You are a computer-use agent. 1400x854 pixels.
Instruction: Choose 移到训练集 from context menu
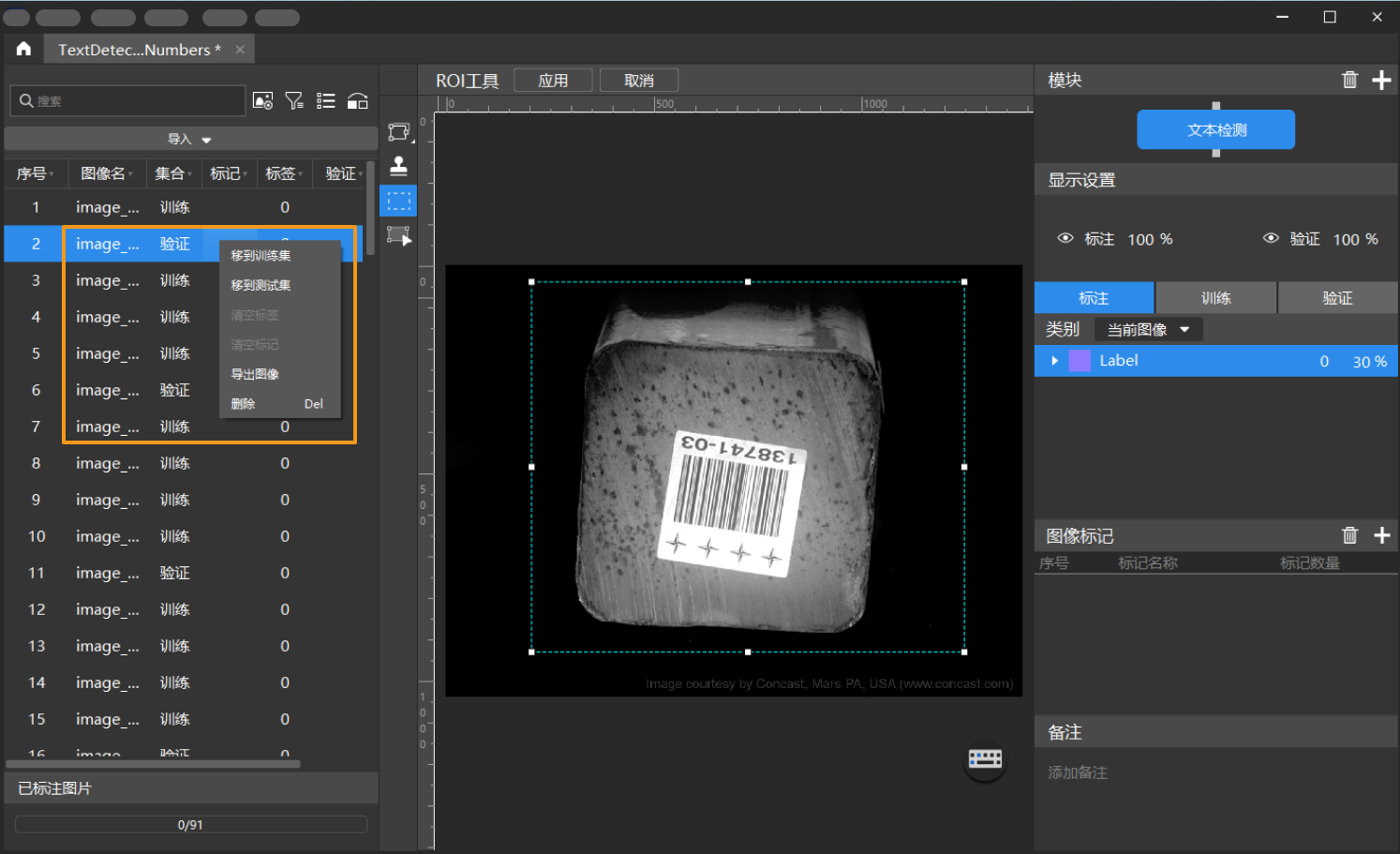coord(261,255)
